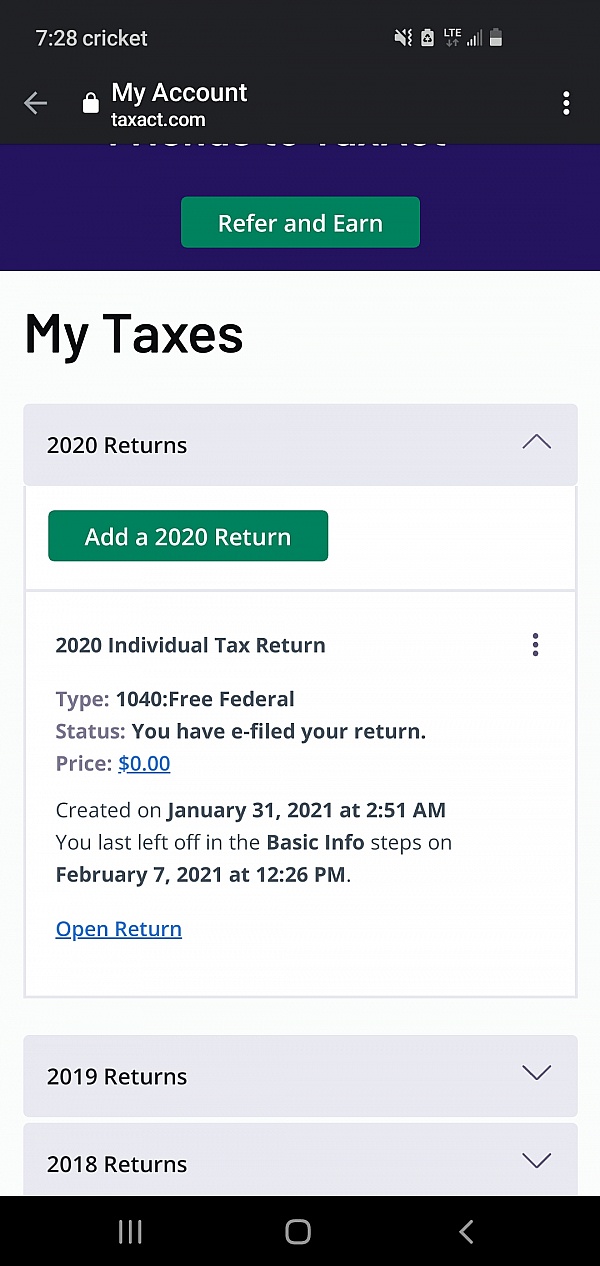Tap the 2020 Individual Tax Return title
The image size is (600, 1266).
(190, 646)
